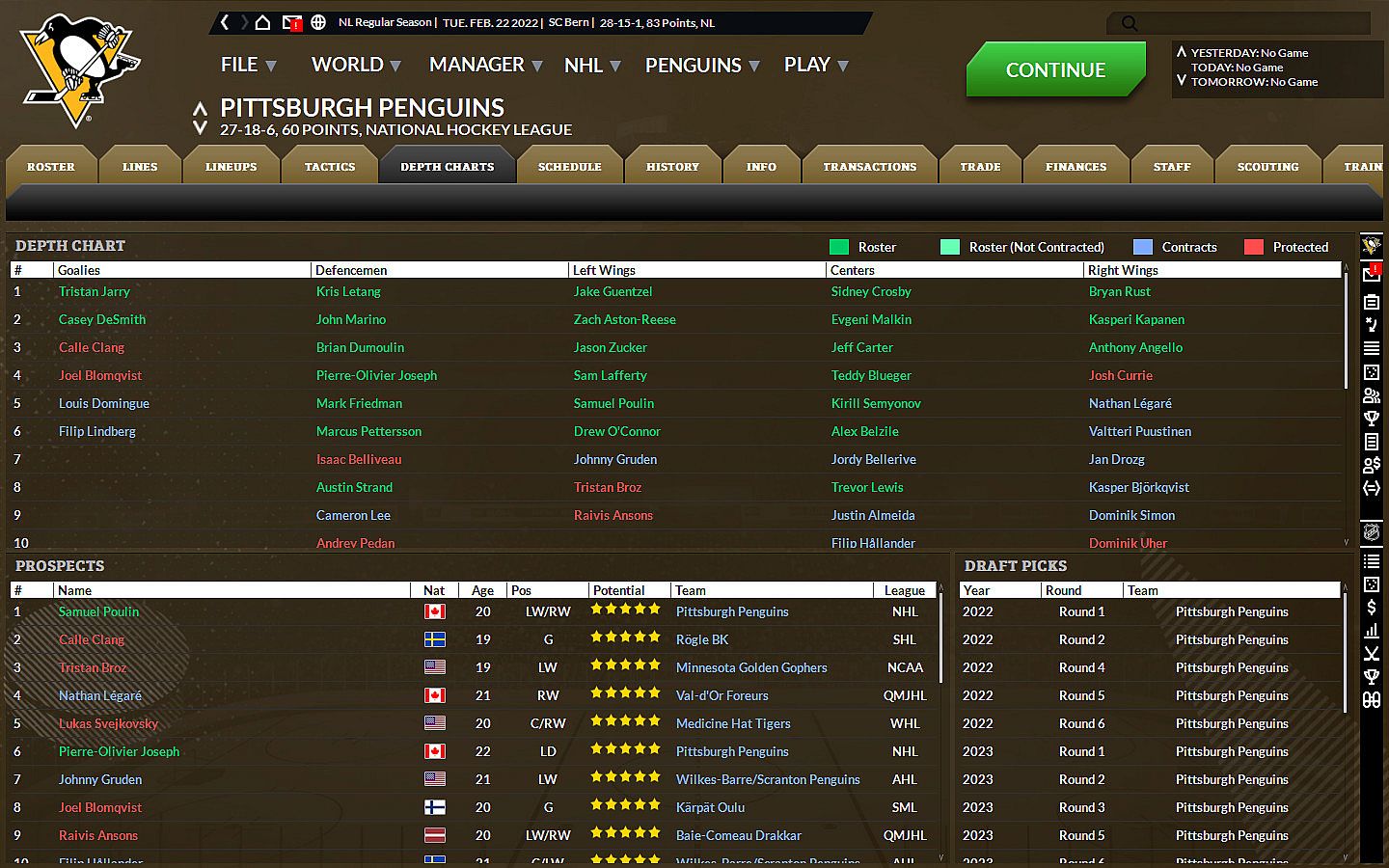Screen dimensions: 1389x868
Task: Click the trophy icon above the document icon
Action: pyautogui.click(x=1372, y=419)
